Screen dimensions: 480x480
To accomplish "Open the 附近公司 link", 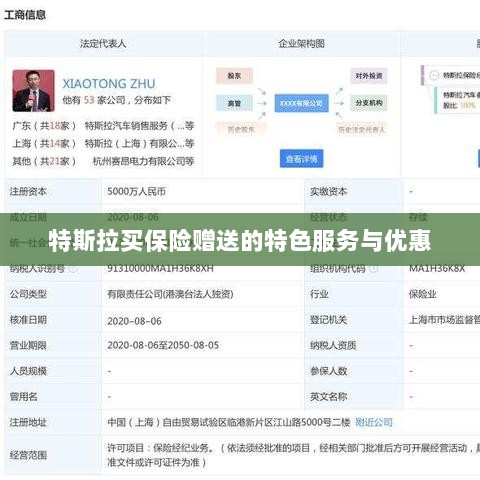I will (374, 422).
